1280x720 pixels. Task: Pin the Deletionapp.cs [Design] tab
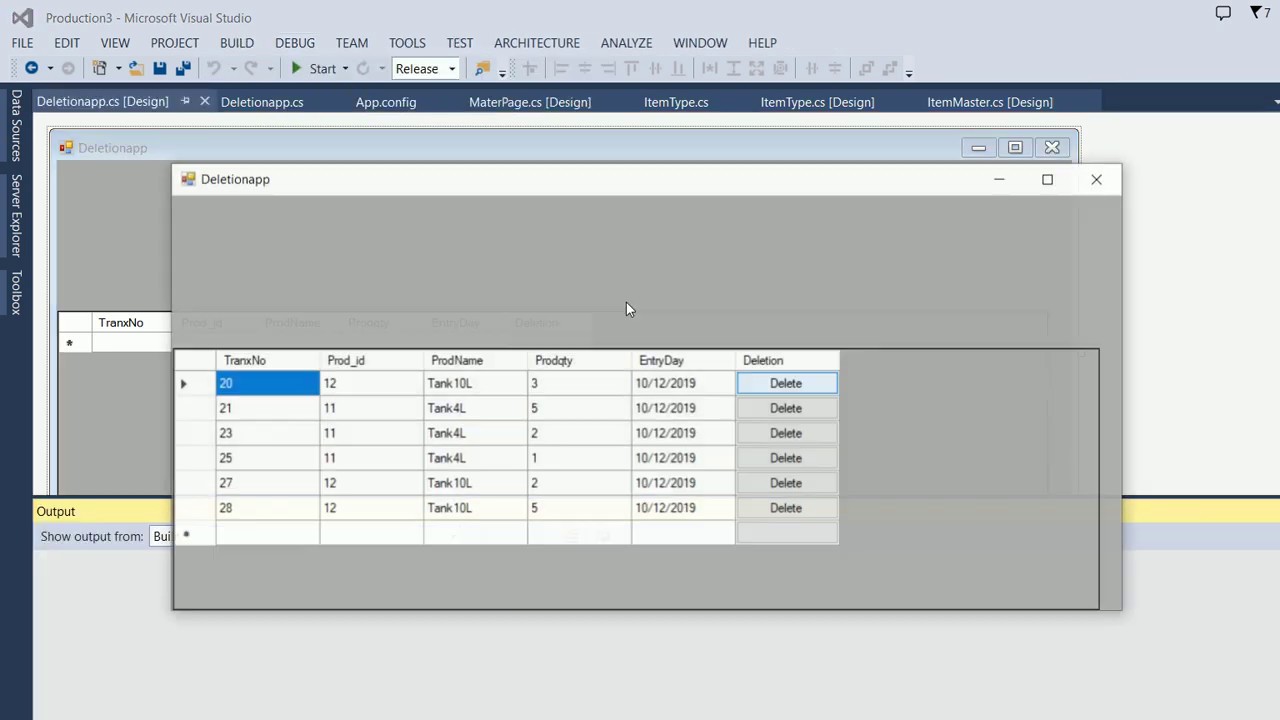tap(185, 101)
